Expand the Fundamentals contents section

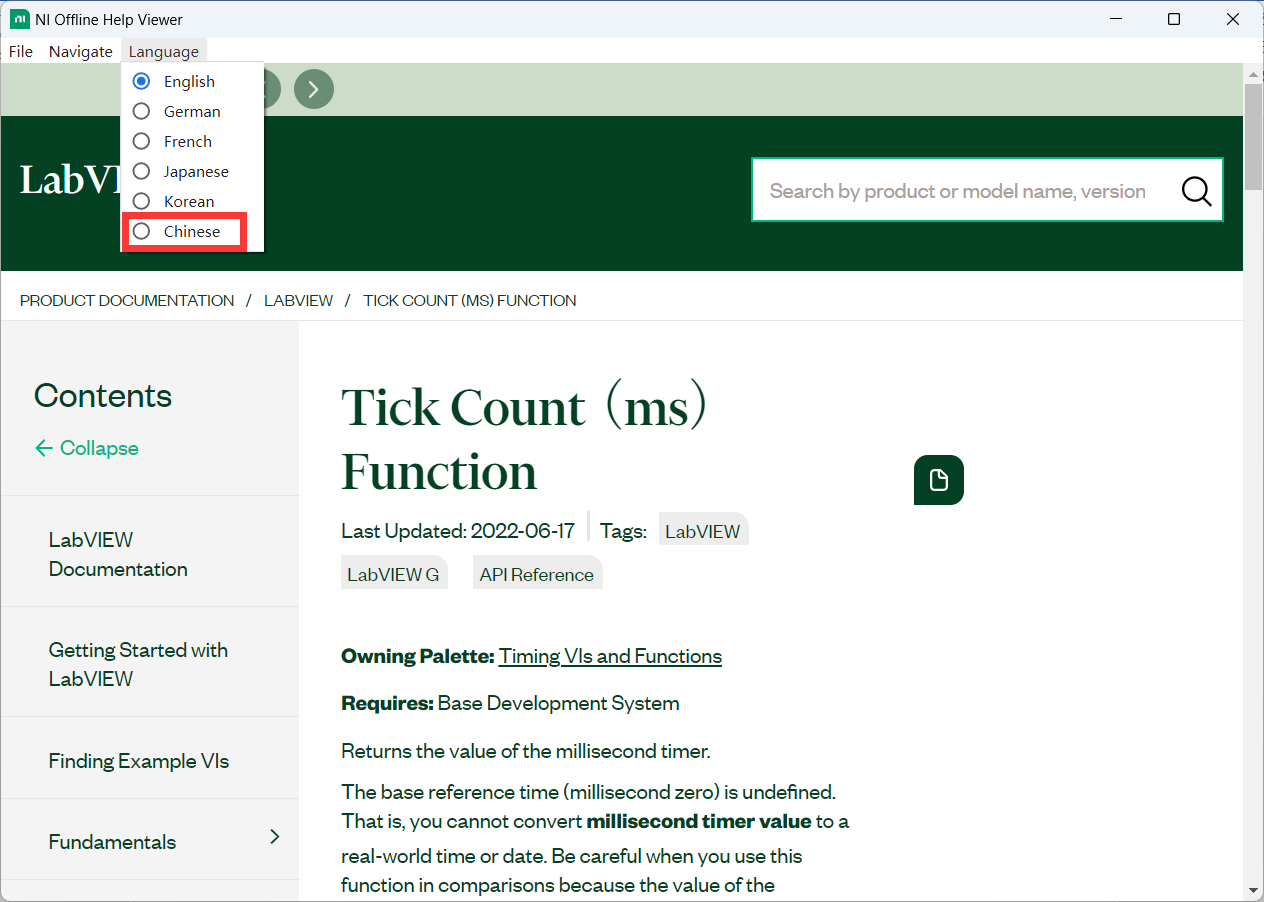275,837
